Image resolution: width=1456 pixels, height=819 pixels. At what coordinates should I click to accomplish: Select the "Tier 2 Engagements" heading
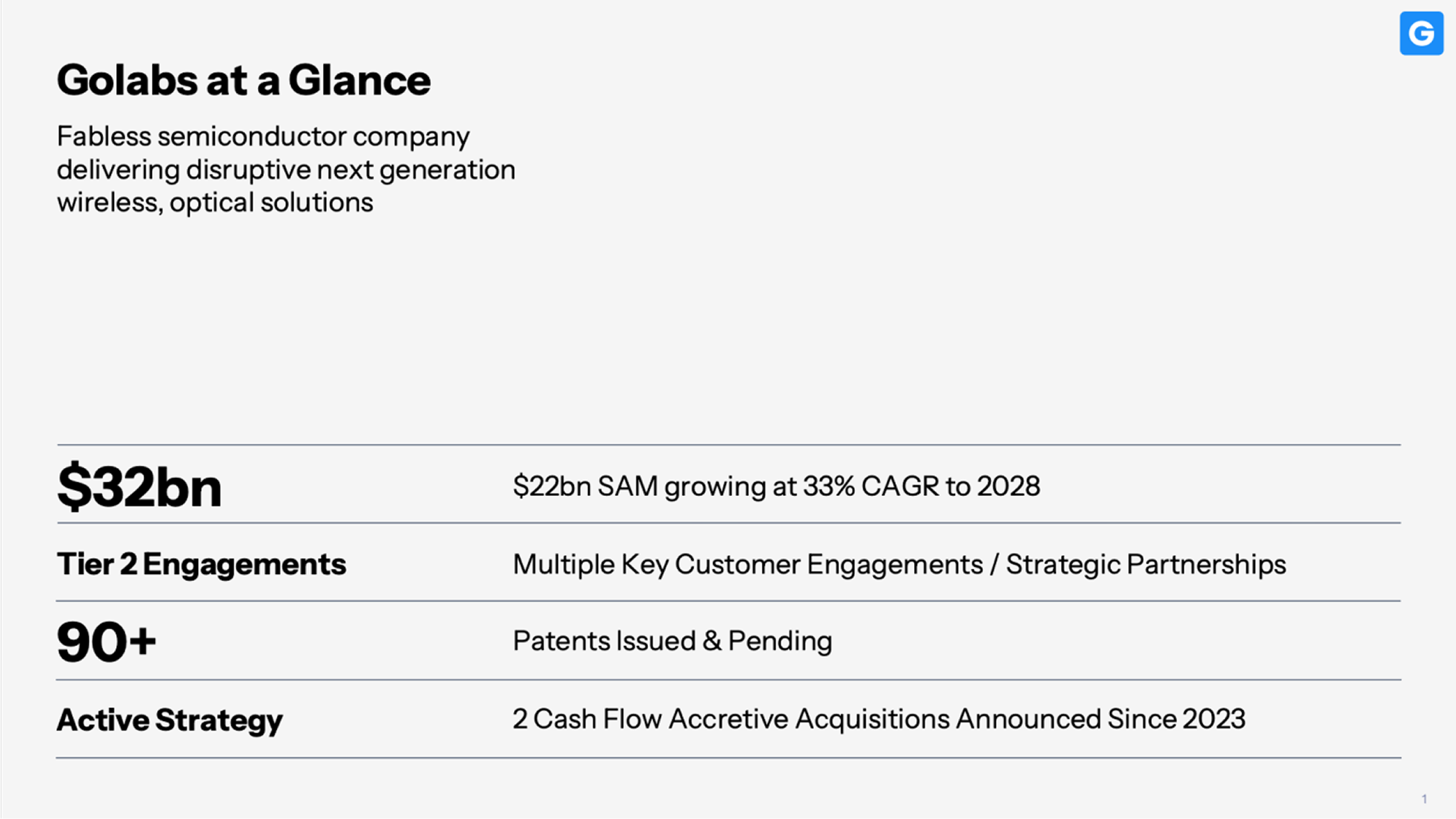201,565
